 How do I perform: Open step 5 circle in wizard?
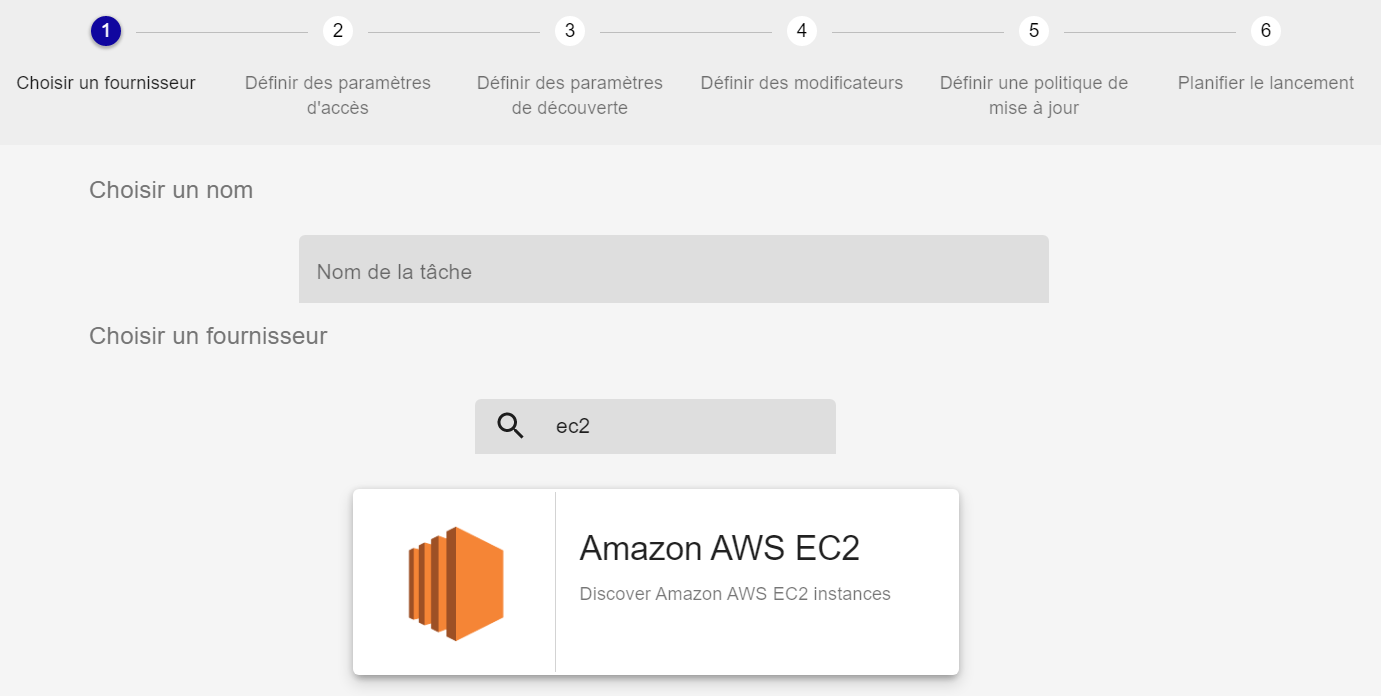tap(1034, 31)
